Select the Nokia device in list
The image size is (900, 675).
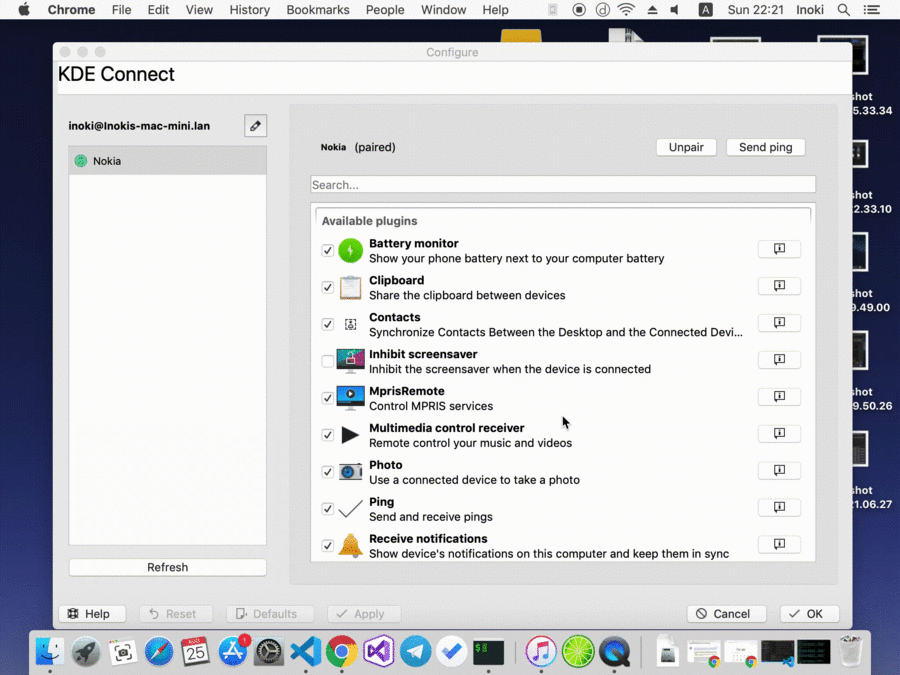[x=167, y=161]
